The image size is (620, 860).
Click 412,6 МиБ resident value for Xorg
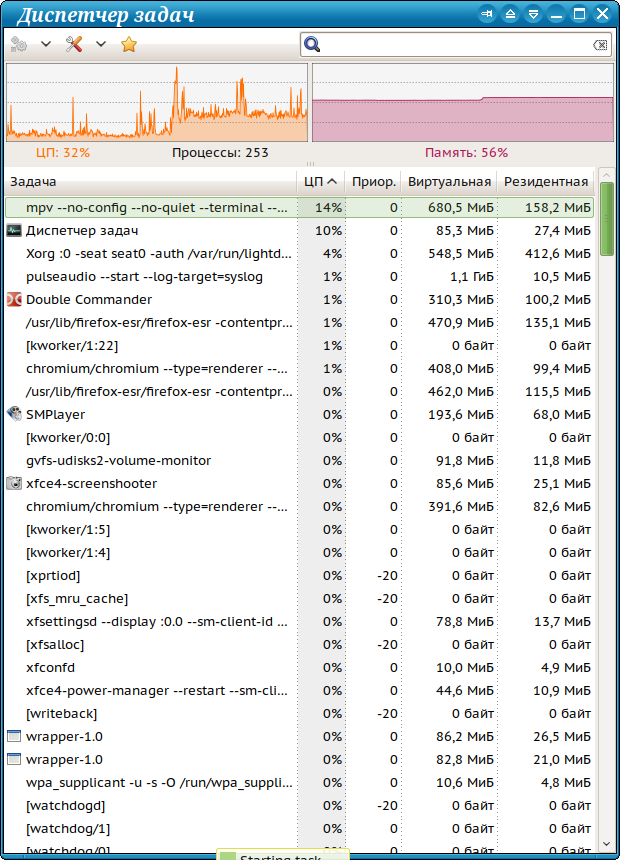coord(557,254)
